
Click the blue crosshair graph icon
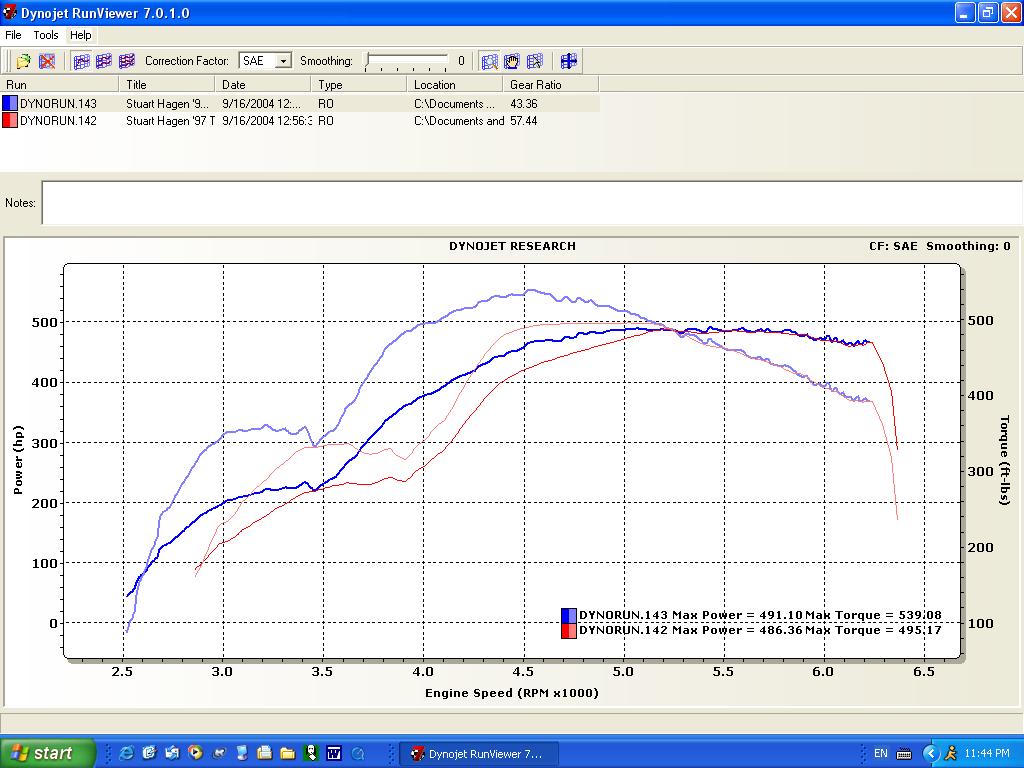(x=568, y=61)
